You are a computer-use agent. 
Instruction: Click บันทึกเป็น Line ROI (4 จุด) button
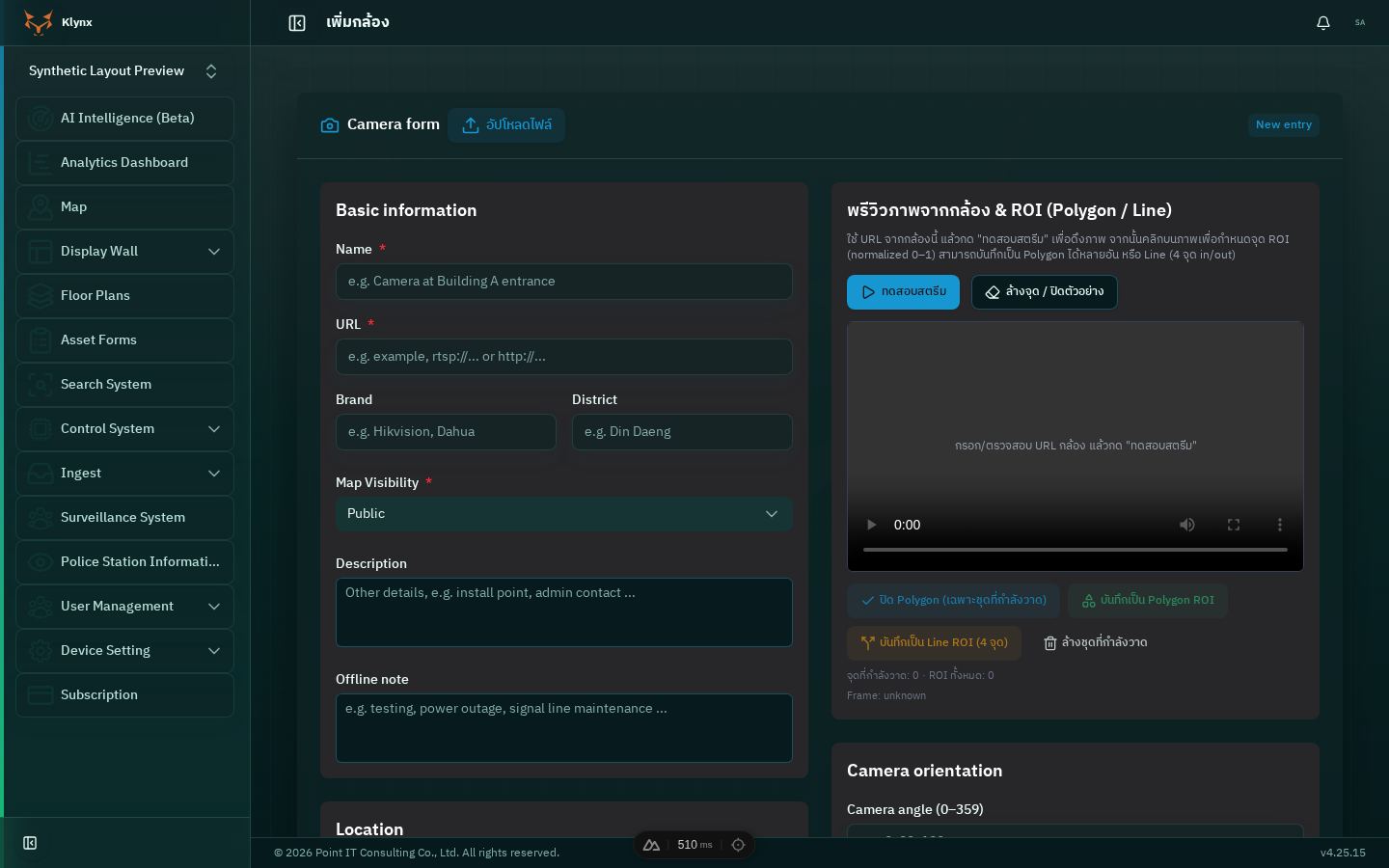(934, 643)
